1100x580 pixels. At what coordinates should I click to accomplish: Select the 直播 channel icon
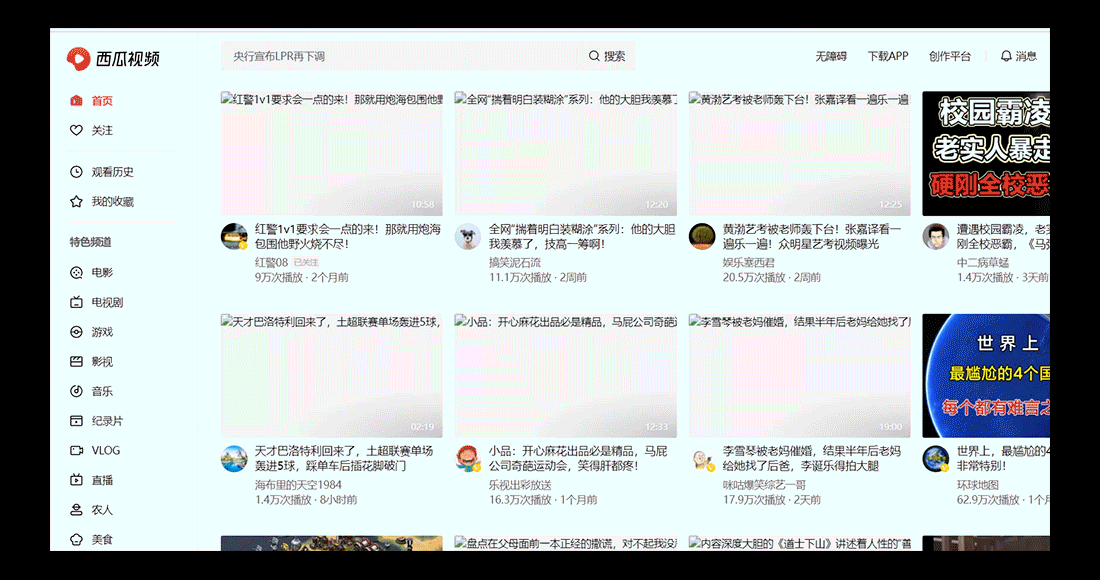tap(76, 480)
